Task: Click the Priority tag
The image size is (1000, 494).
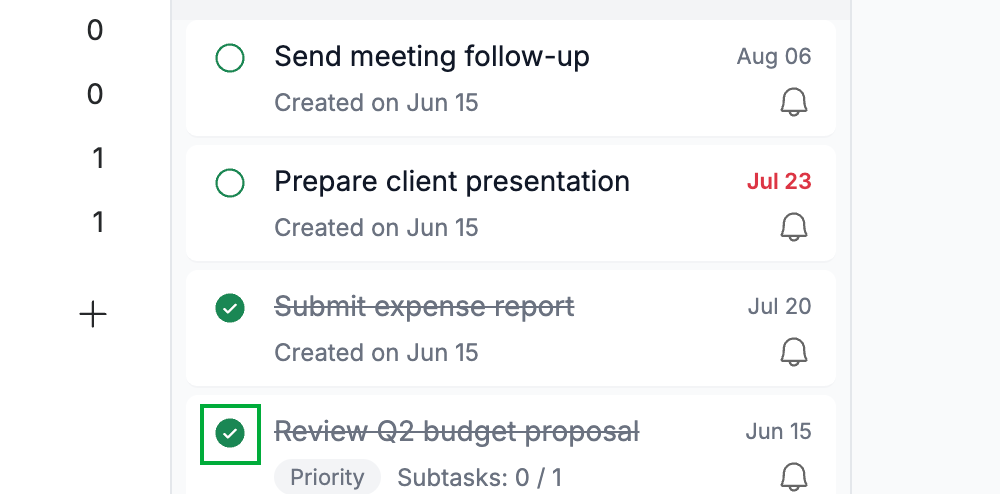Action: (327, 477)
